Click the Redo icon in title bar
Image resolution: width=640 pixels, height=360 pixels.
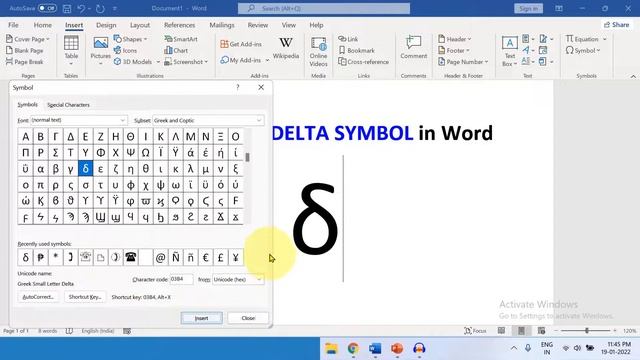point(100,8)
